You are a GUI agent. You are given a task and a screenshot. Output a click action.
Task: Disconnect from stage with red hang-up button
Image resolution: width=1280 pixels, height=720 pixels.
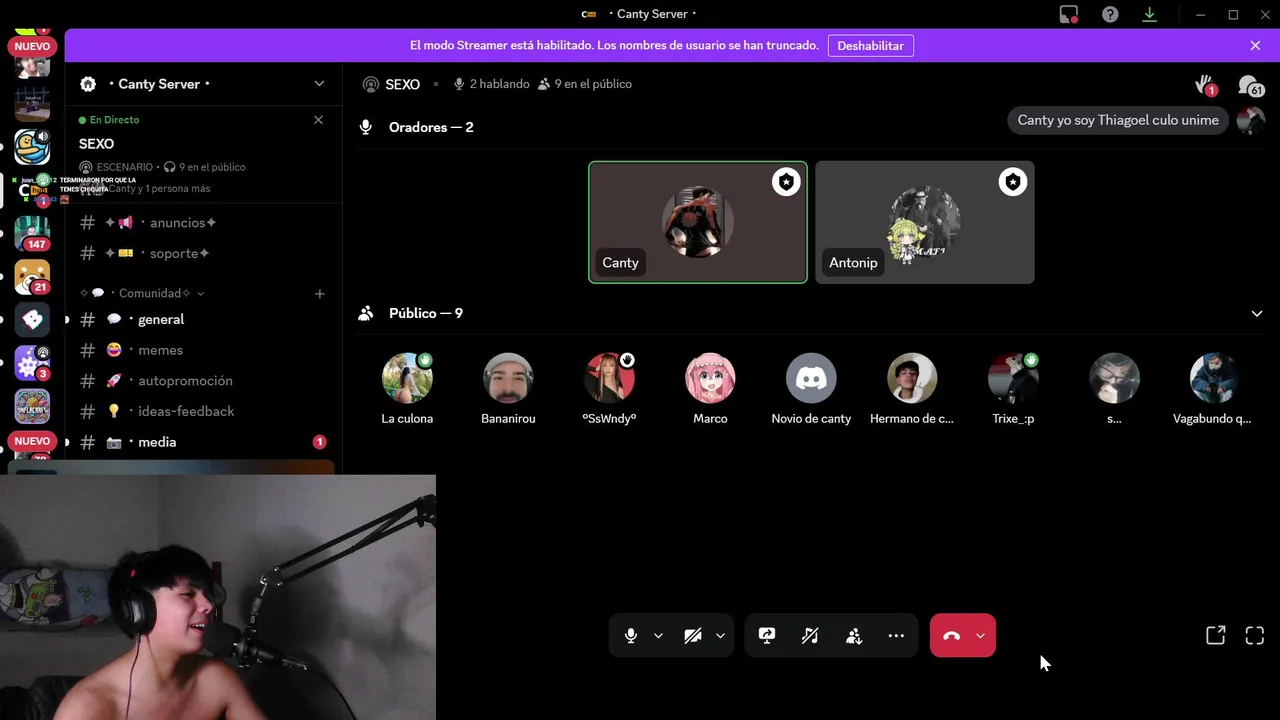pos(951,636)
